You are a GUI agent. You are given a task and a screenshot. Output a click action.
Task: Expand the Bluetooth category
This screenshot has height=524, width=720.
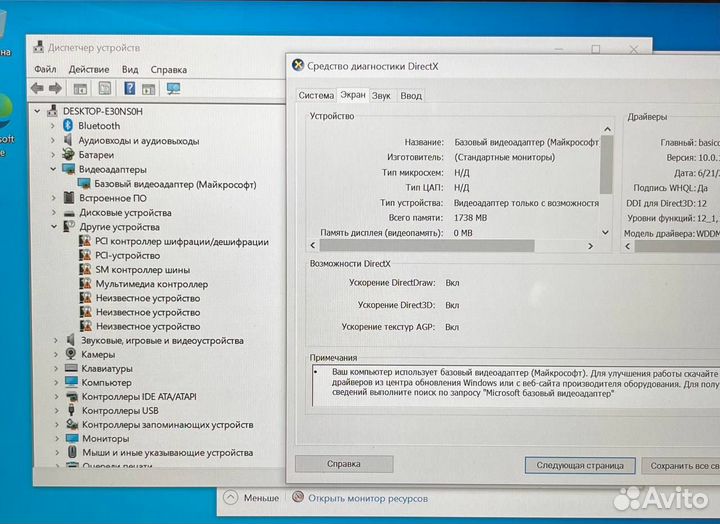tap(52, 126)
